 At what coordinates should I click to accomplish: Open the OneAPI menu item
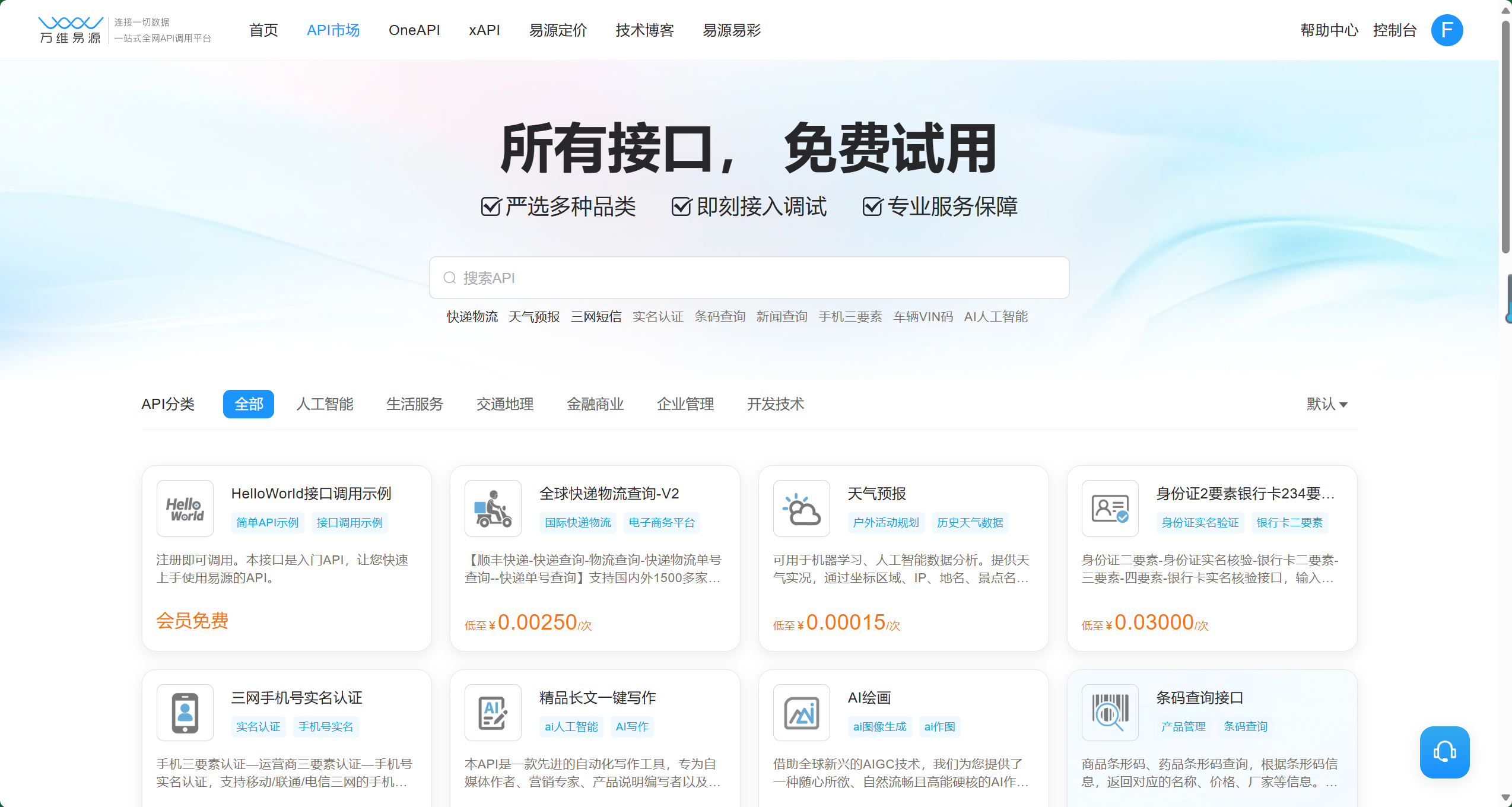click(x=415, y=30)
